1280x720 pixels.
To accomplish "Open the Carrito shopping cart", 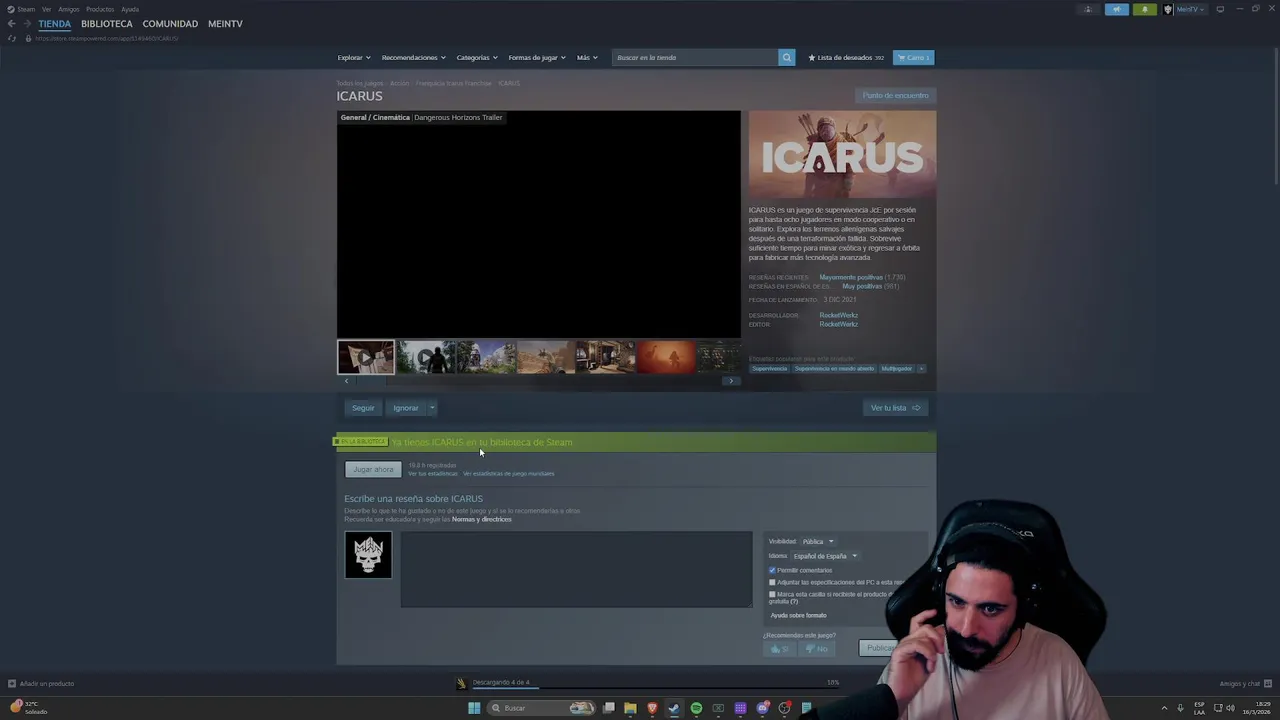I will 913,57.
